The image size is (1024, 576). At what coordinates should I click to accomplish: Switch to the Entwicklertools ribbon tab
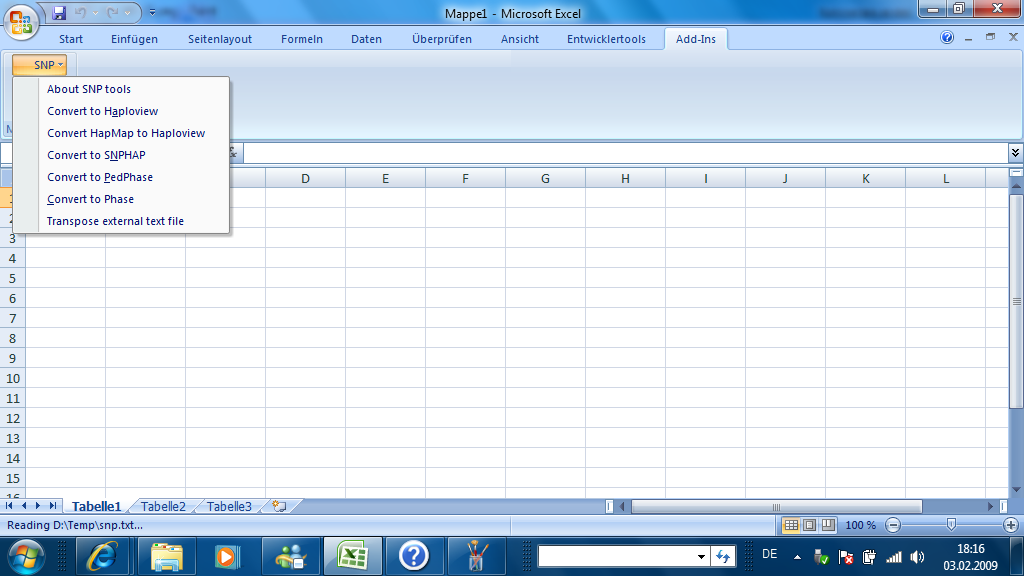click(607, 38)
